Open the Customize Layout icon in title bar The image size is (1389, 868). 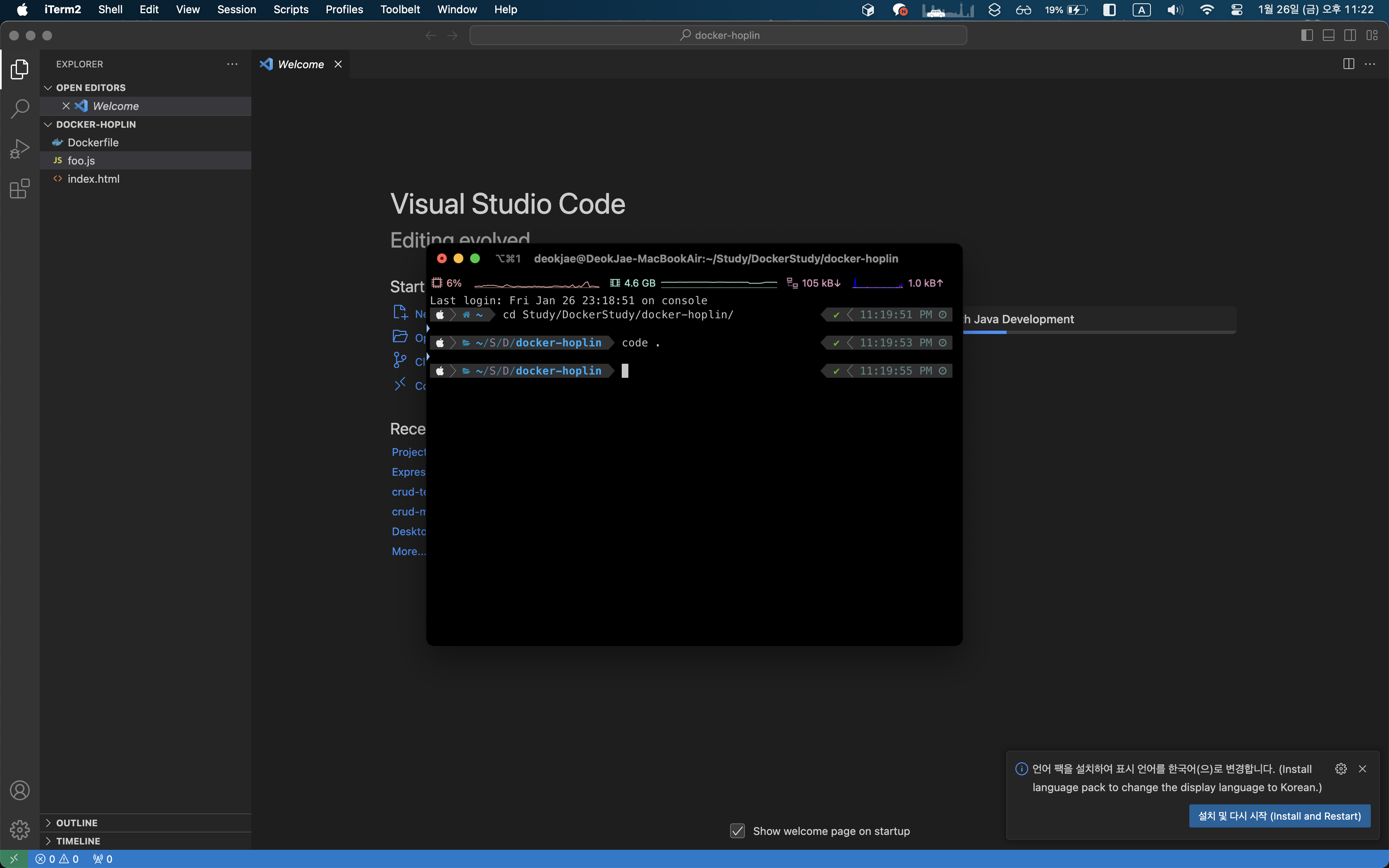[x=1372, y=36]
